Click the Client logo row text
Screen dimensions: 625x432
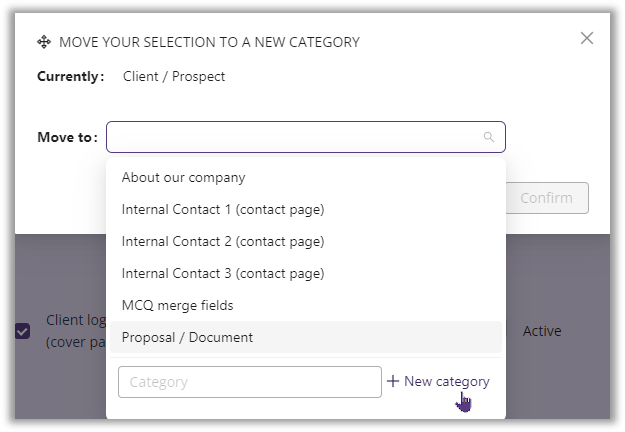(x=75, y=330)
